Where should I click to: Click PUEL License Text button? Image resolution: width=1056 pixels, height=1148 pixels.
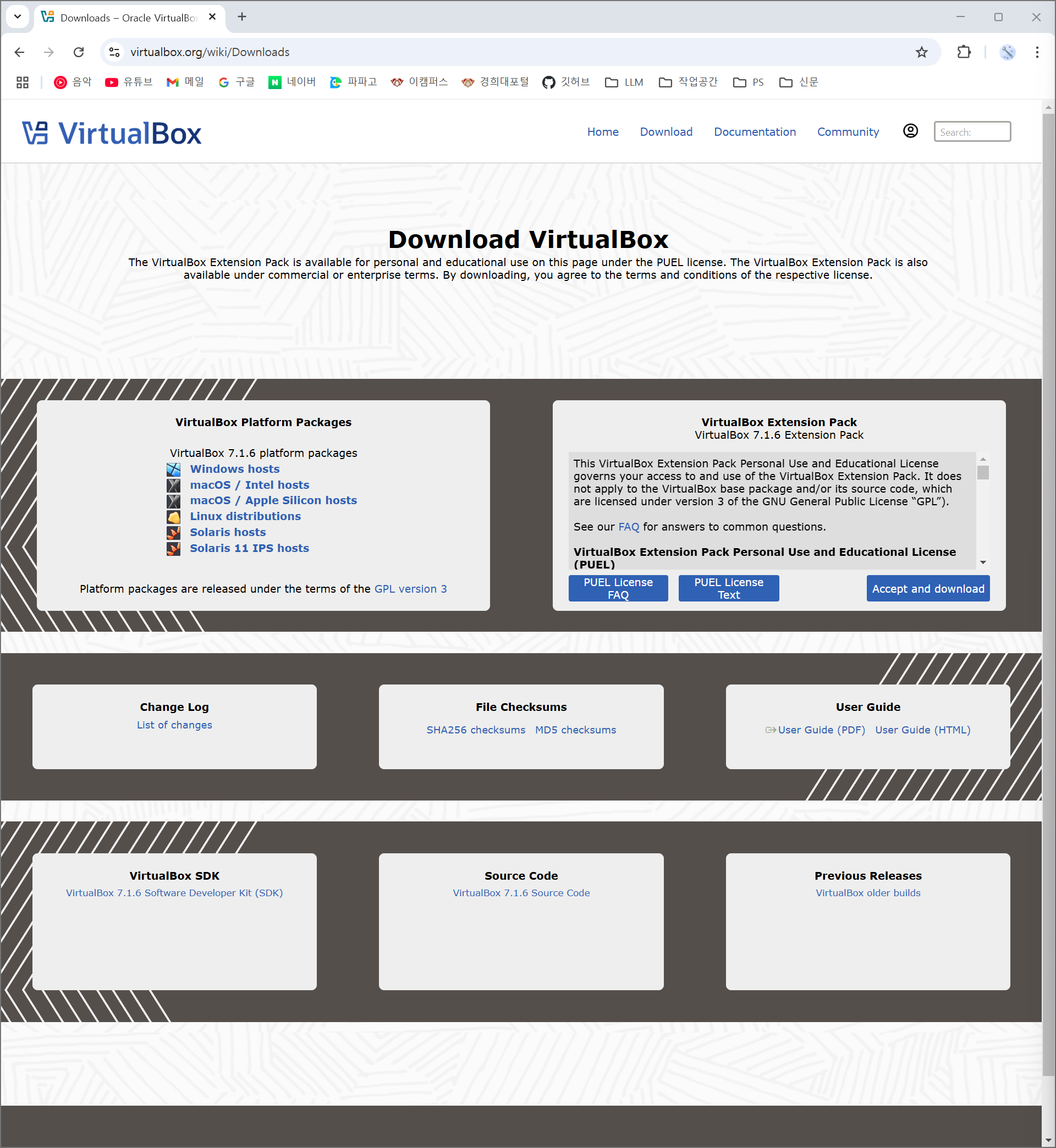pyautogui.click(x=727, y=588)
